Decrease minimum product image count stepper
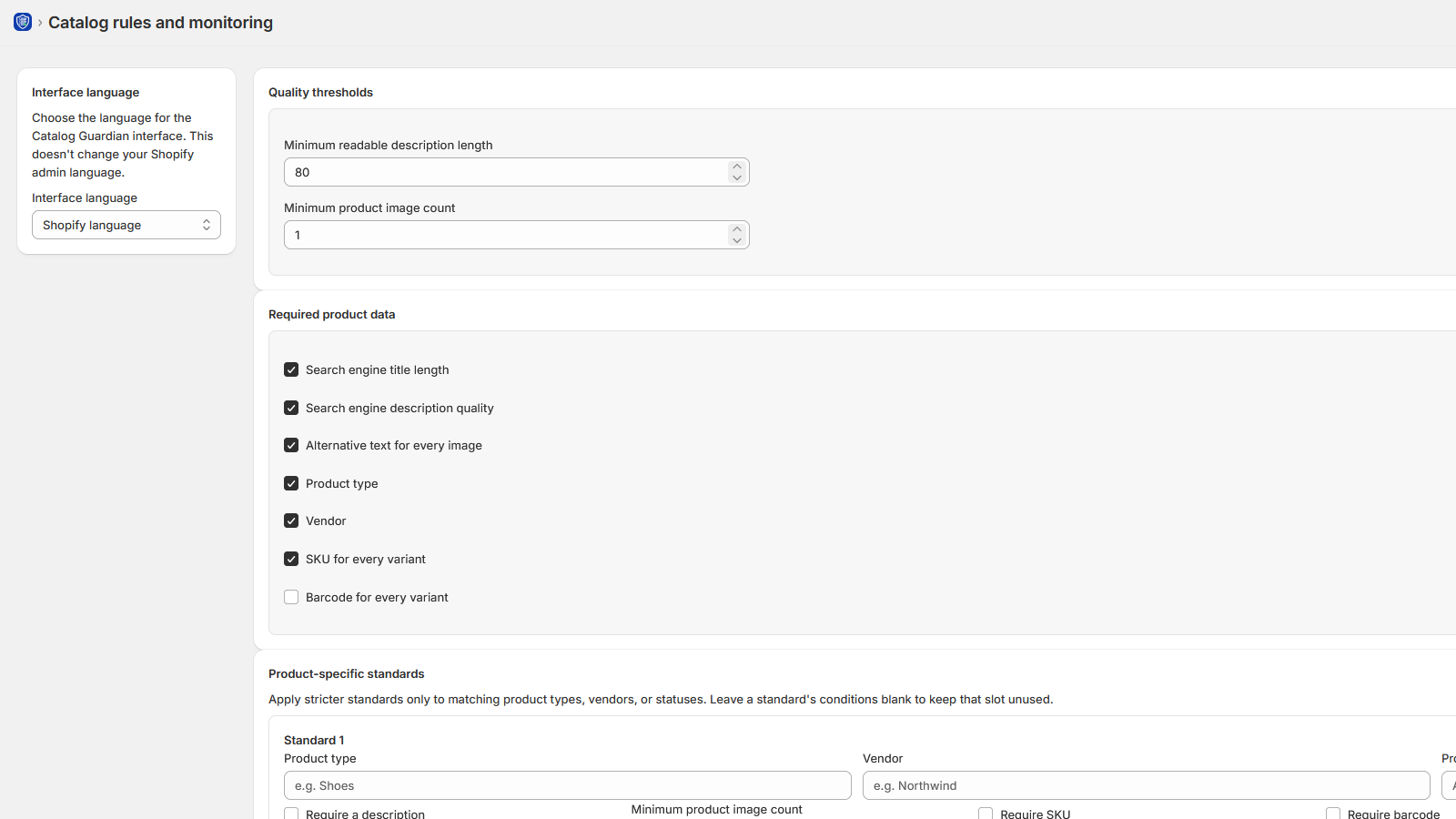Viewport: 1456px width, 819px height. click(x=737, y=240)
